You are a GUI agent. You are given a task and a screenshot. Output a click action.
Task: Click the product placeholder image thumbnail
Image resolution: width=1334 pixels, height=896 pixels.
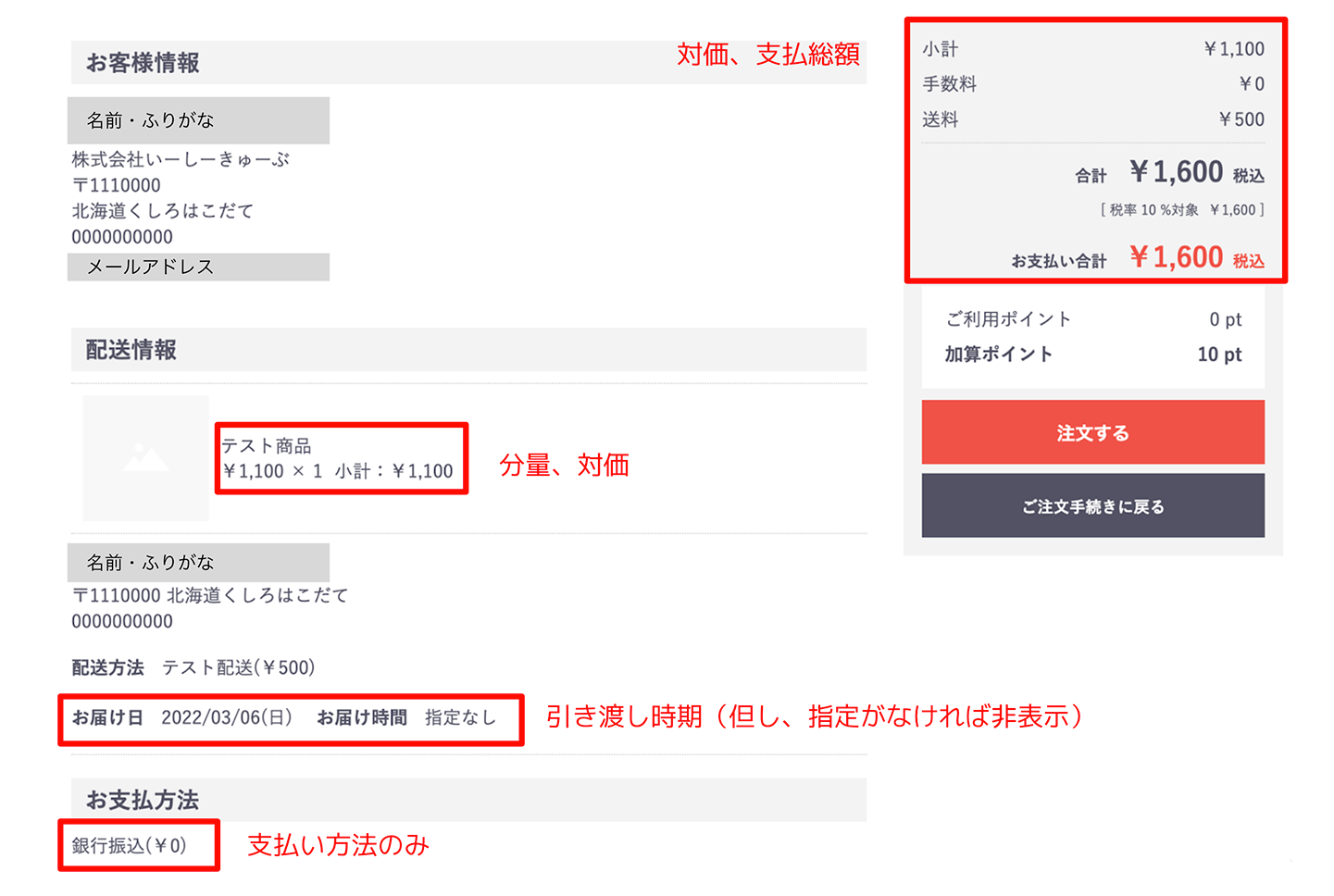pyautogui.click(x=145, y=458)
